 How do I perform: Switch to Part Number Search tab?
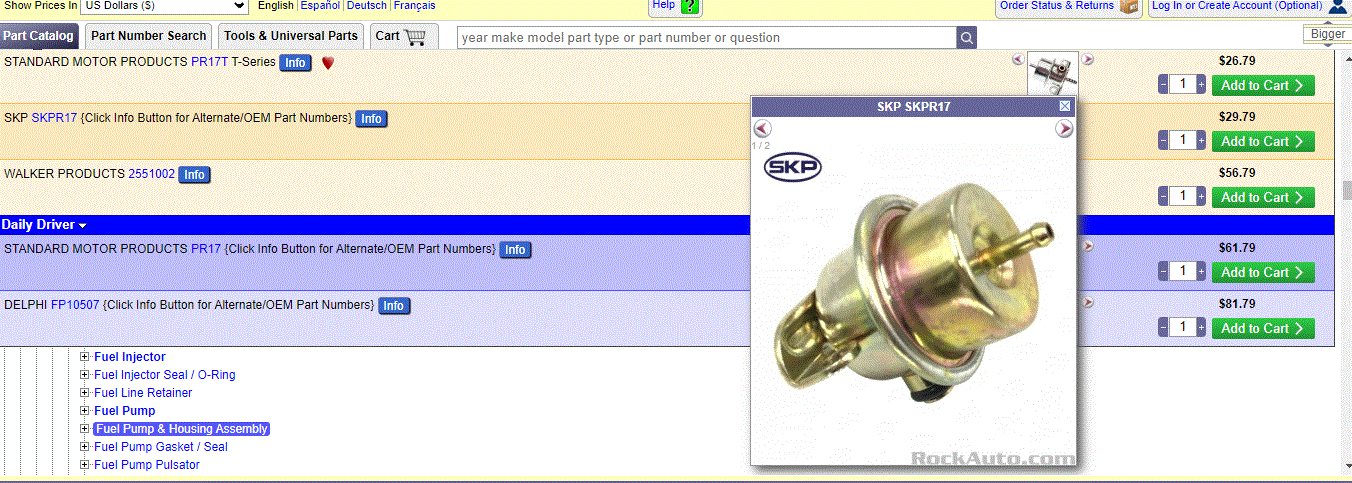149,36
